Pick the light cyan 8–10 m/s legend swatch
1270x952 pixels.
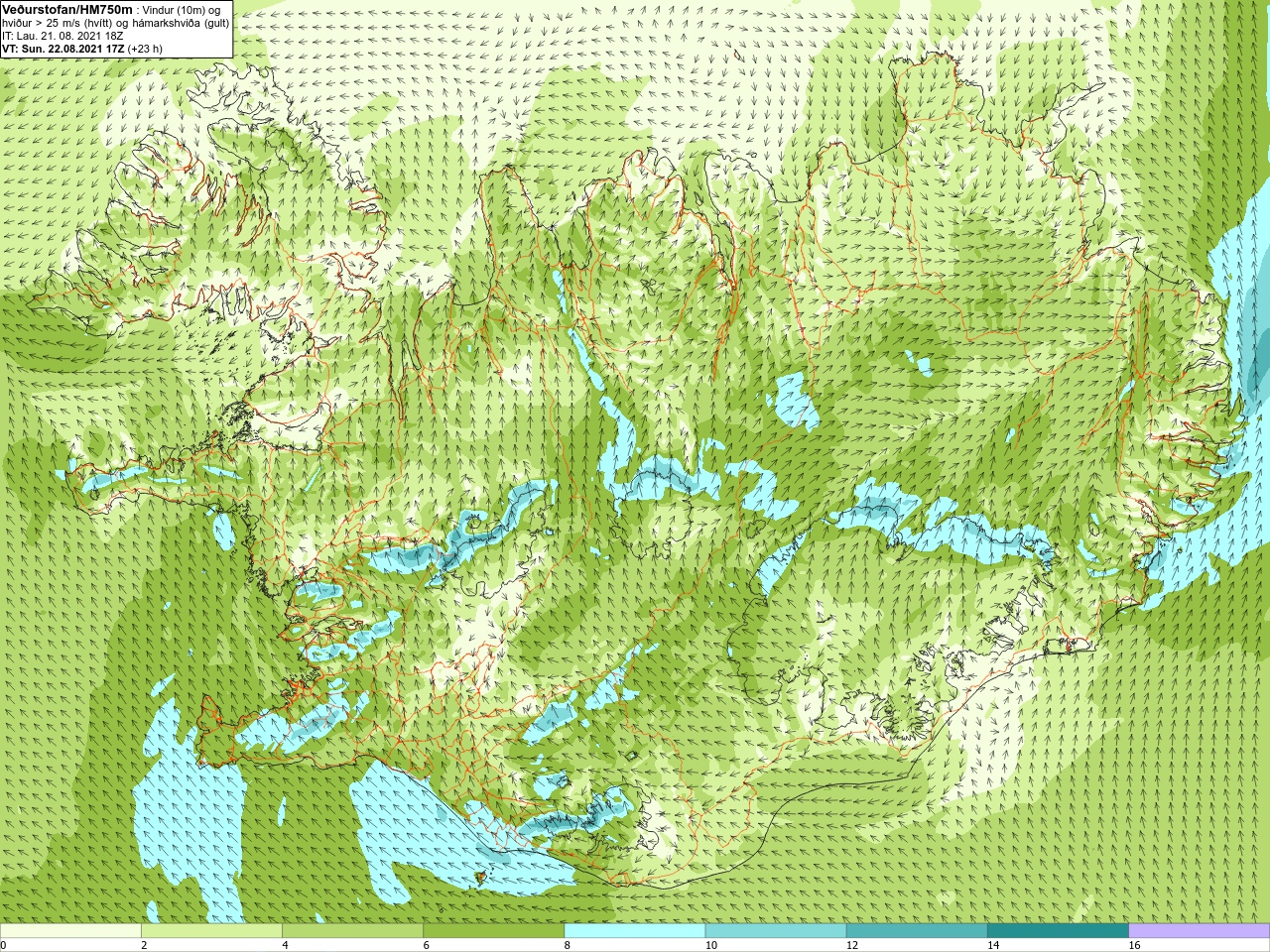tap(635, 931)
